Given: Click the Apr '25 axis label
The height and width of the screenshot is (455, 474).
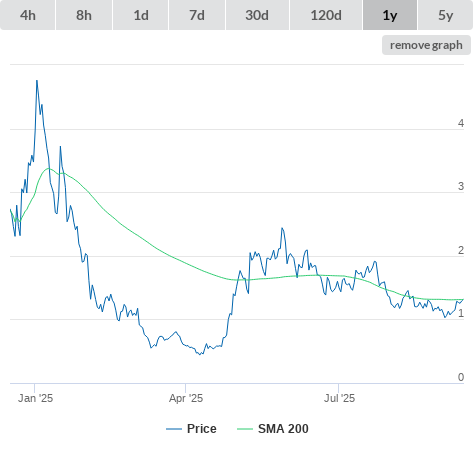Looking at the screenshot, I should pyautogui.click(x=186, y=398).
